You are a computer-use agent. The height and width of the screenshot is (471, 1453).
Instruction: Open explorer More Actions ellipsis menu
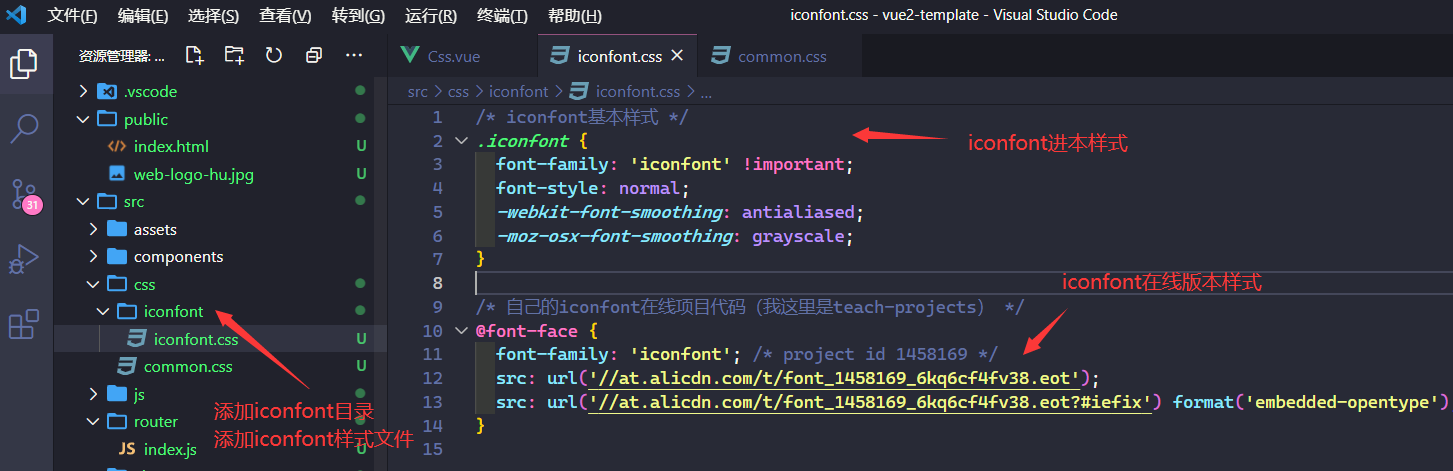[x=353, y=55]
